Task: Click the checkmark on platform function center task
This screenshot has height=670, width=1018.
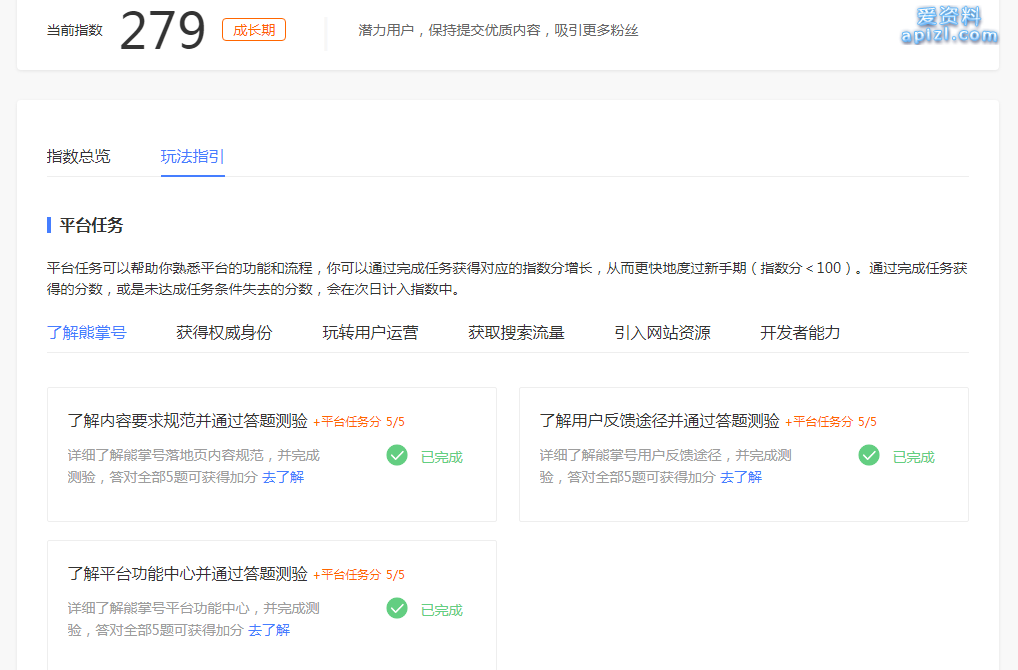Action: 396,608
